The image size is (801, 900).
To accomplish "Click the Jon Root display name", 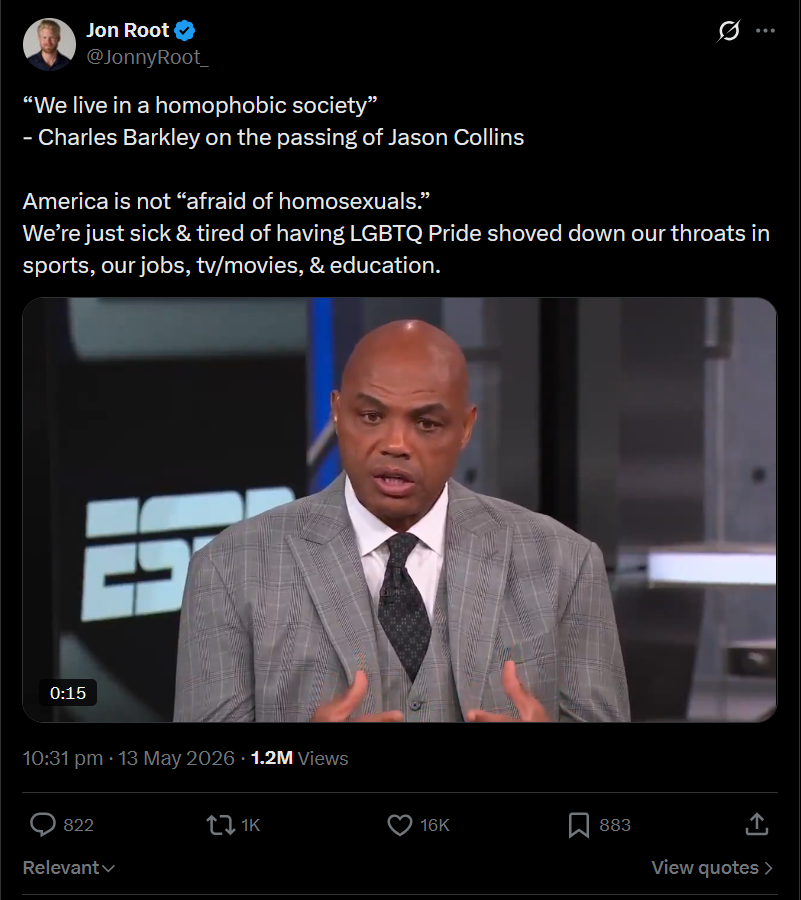I will pyautogui.click(x=127, y=30).
